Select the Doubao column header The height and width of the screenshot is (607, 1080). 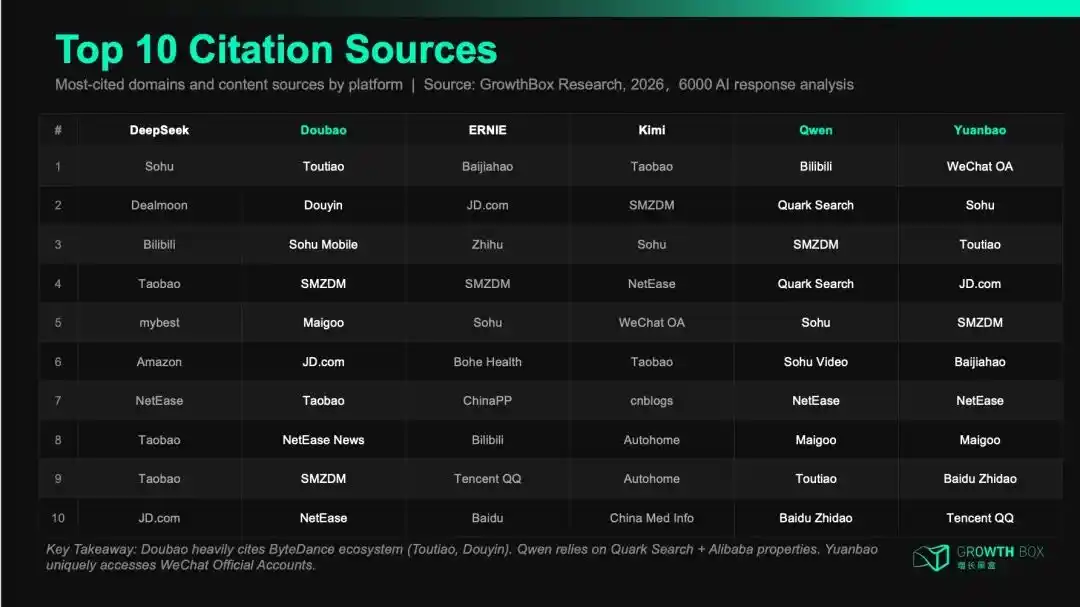[x=323, y=130]
